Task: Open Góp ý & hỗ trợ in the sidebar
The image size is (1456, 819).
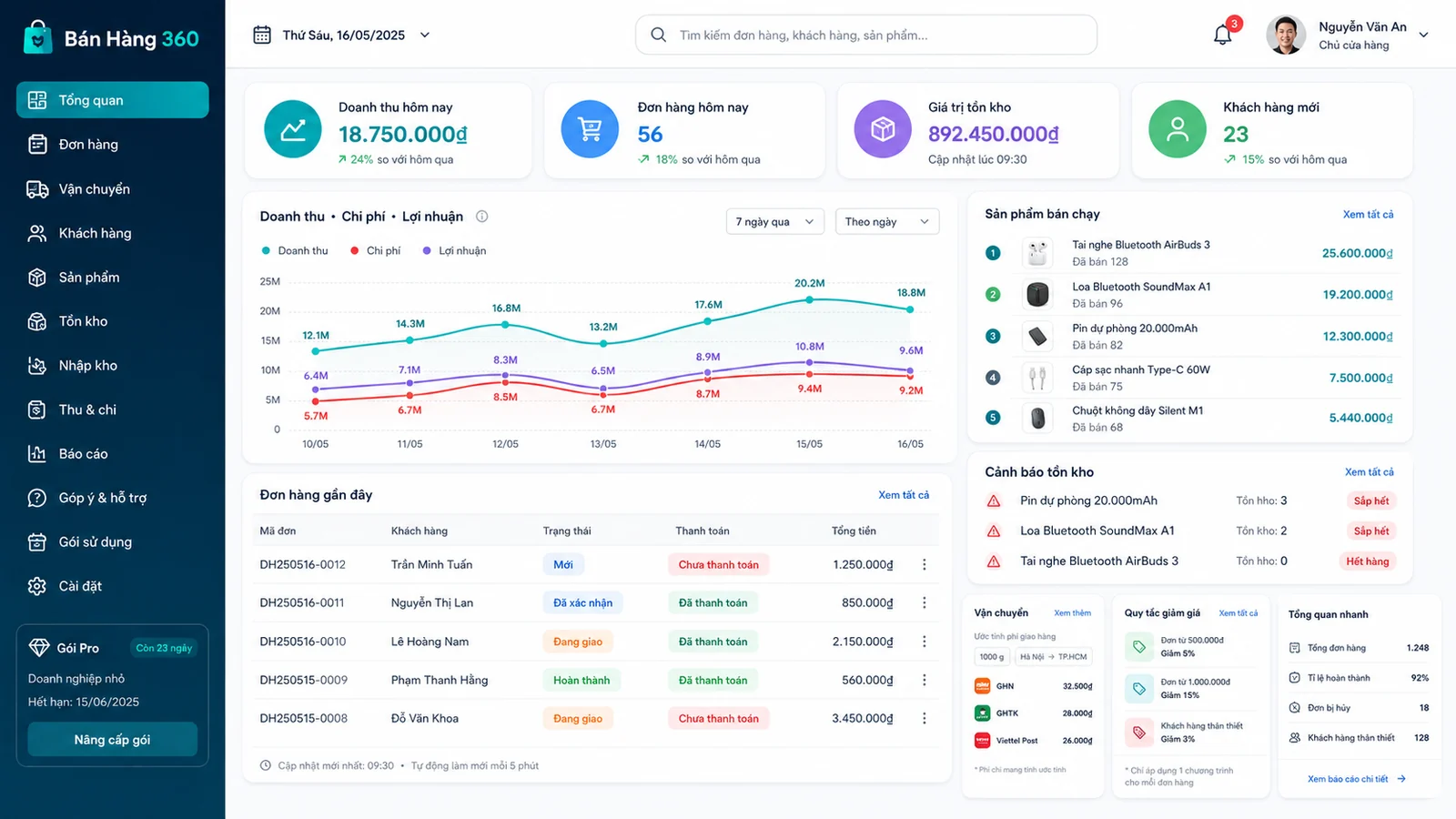Action: [113, 498]
